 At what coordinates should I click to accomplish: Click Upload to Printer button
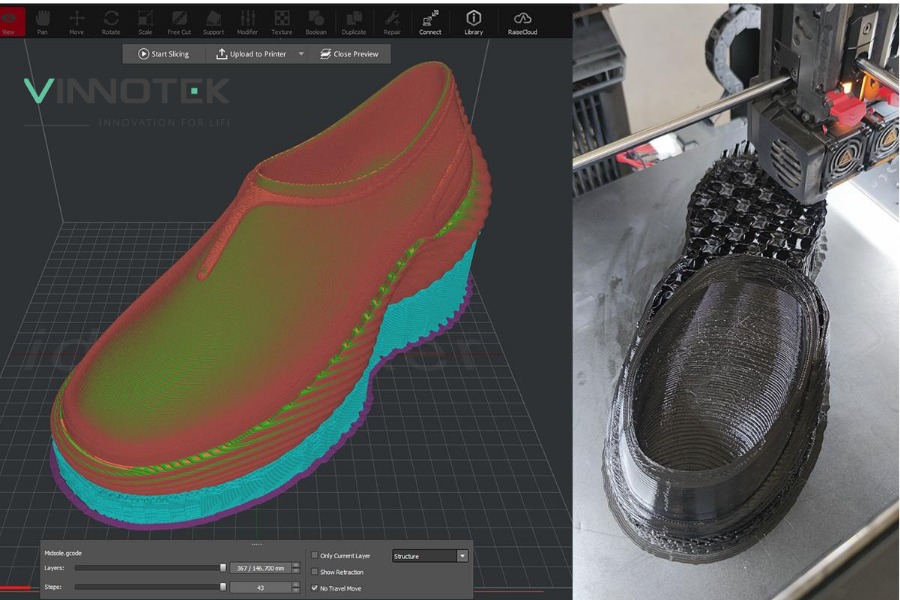coord(251,54)
